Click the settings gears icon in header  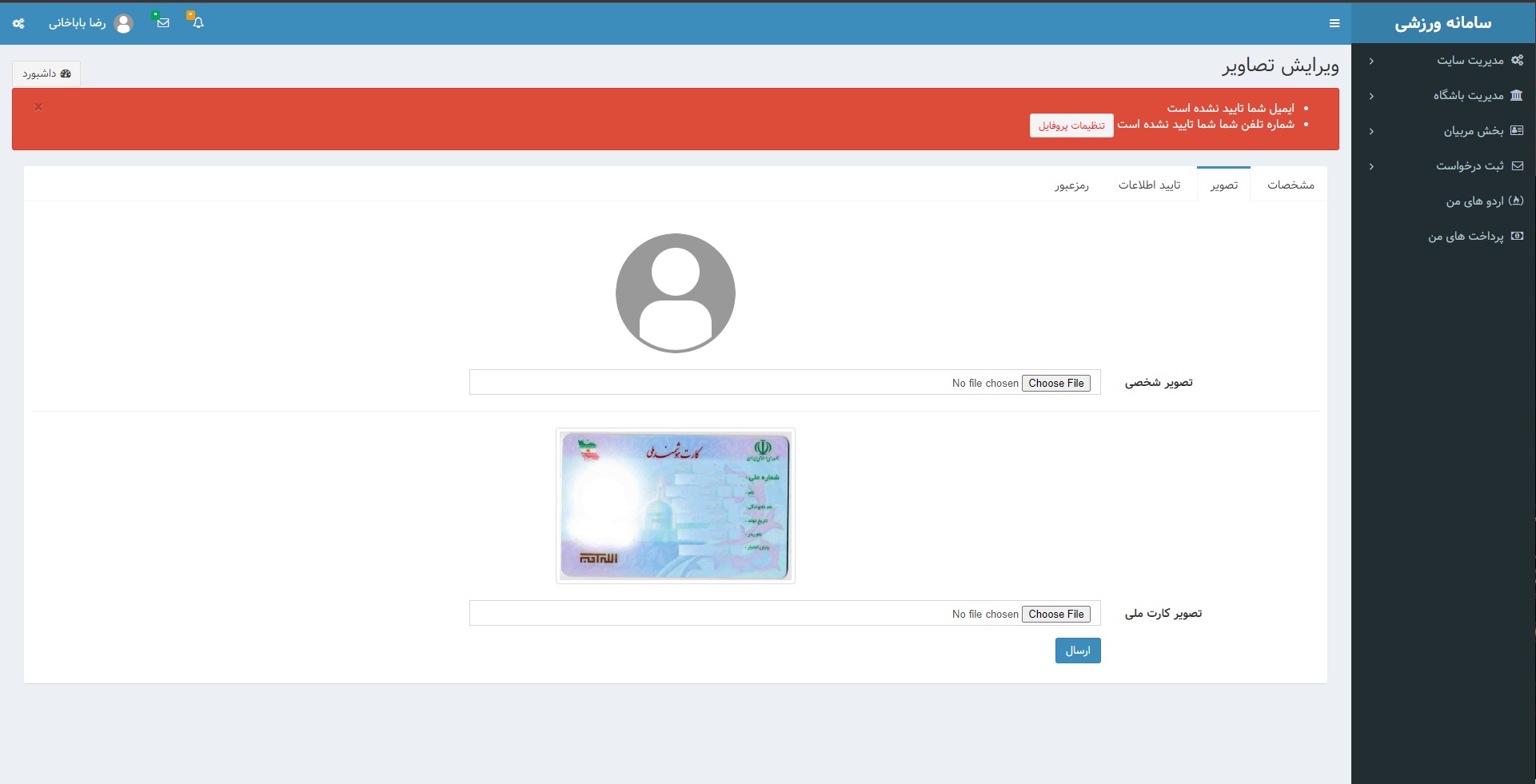click(x=18, y=23)
